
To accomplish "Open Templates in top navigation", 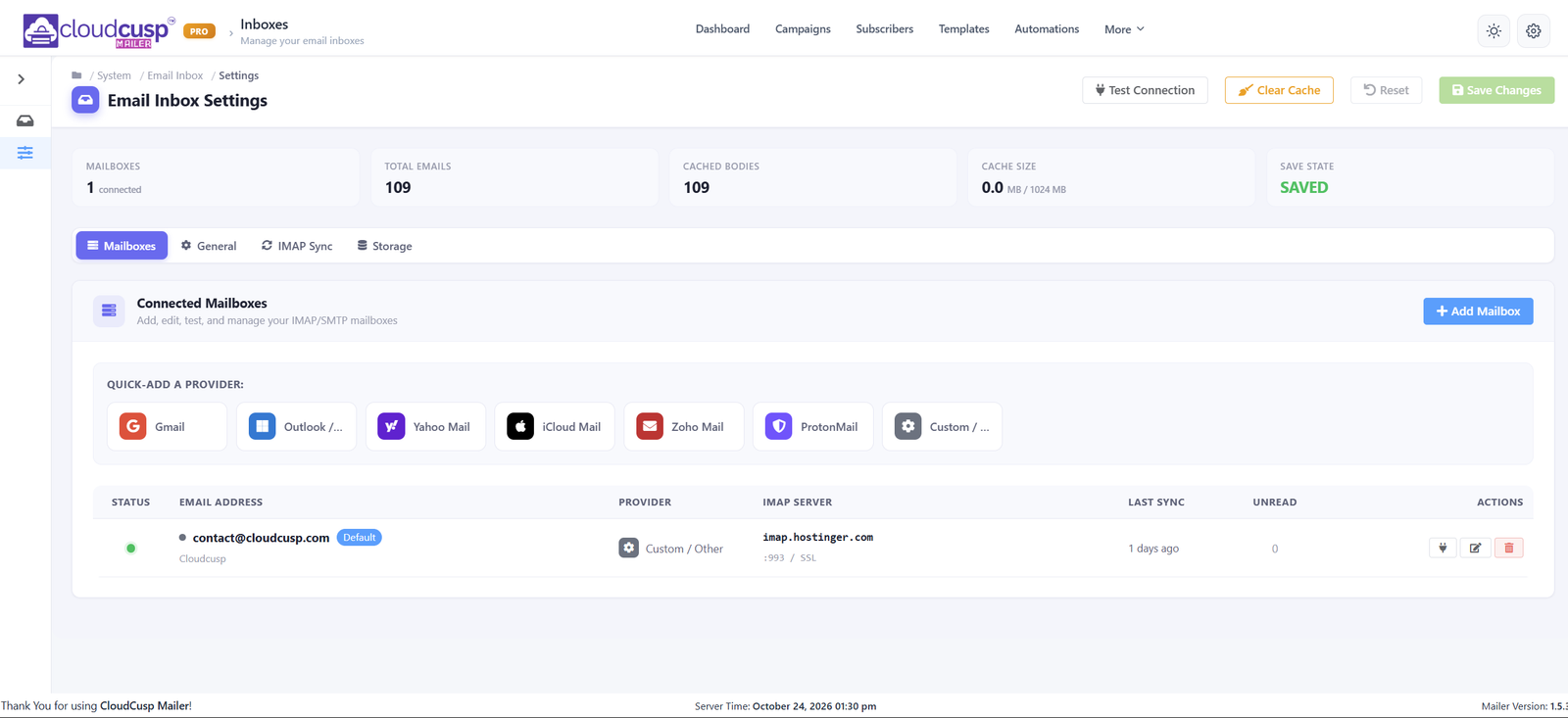I will 963,29.
